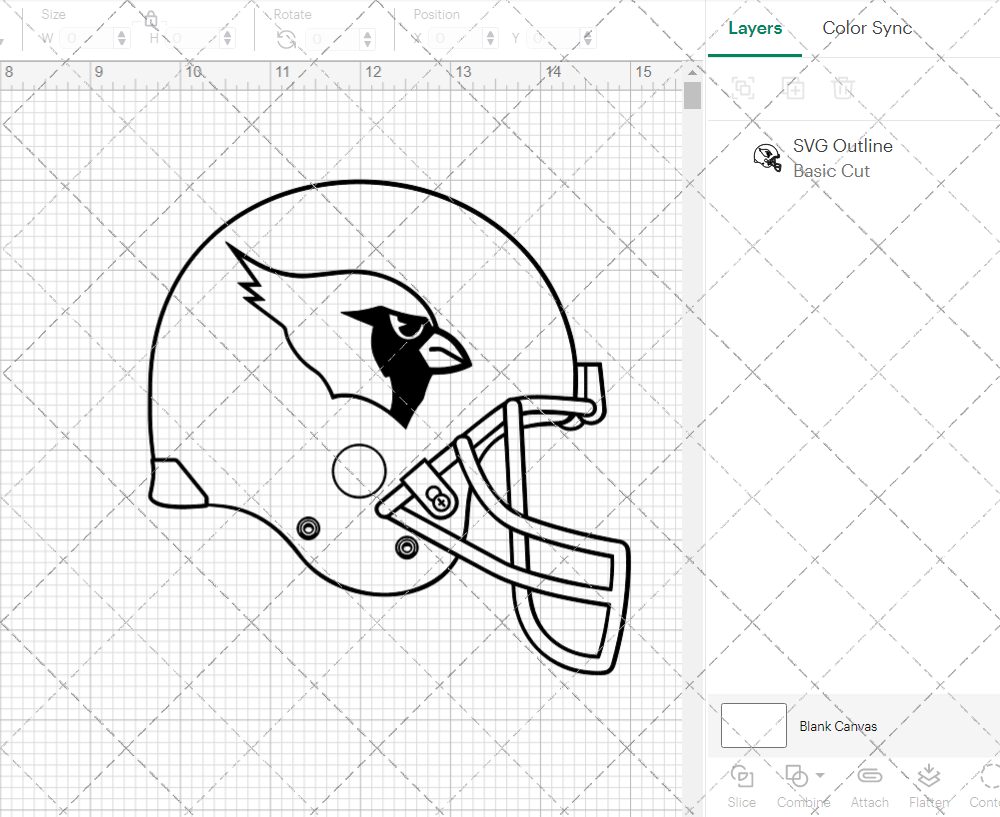1000x817 pixels.
Task: Open the Color Sync tab
Action: tap(867, 28)
